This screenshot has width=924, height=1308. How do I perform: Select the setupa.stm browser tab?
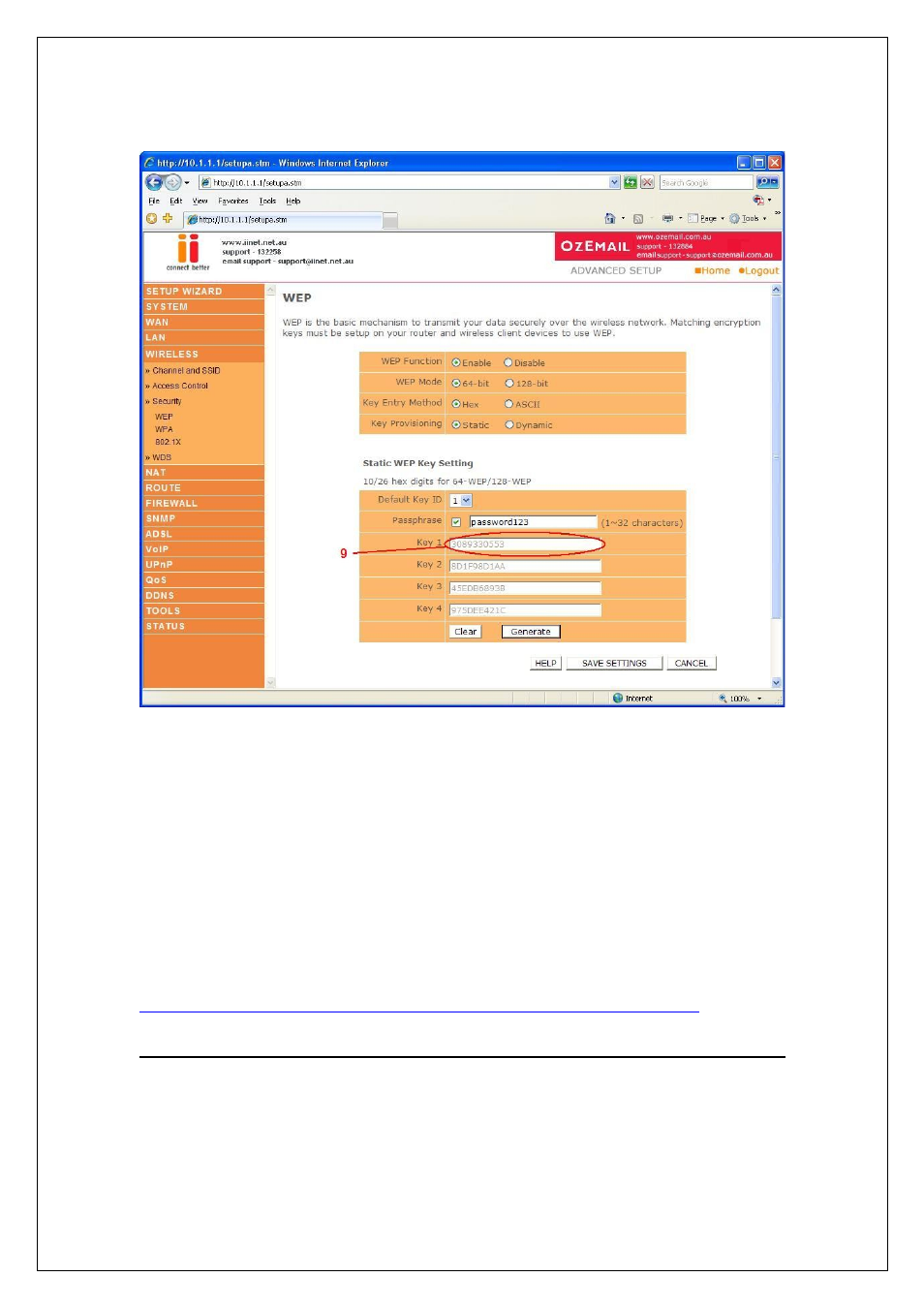(x=283, y=220)
